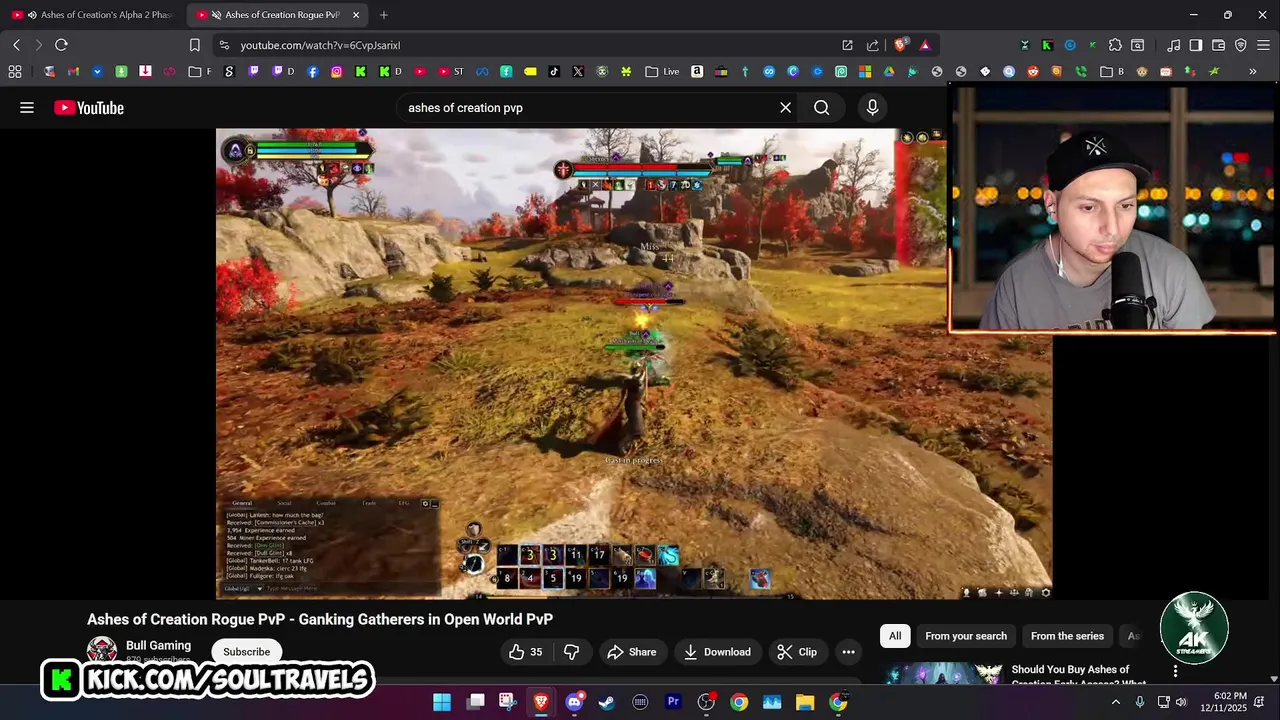The image size is (1280, 720).
Task: Clear the search query with X
Action: click(786, 108)
